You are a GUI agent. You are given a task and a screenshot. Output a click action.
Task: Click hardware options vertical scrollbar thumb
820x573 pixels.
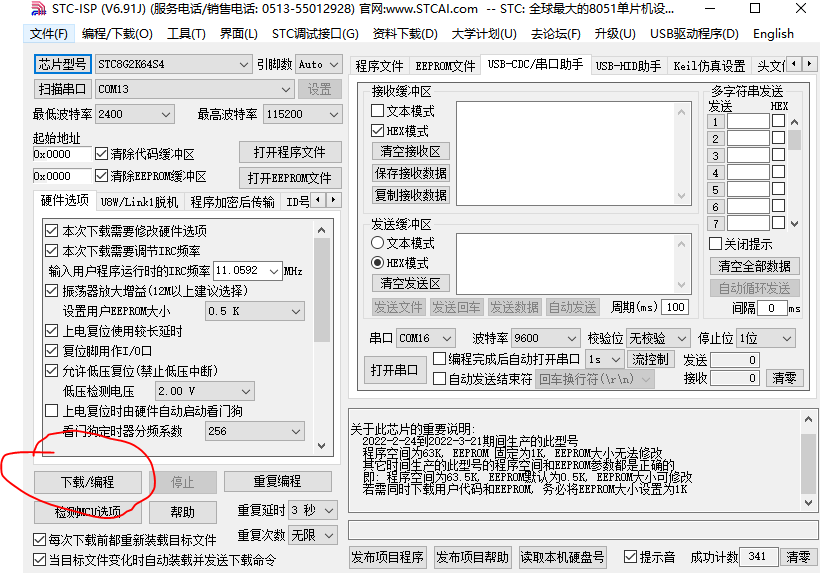322,290
